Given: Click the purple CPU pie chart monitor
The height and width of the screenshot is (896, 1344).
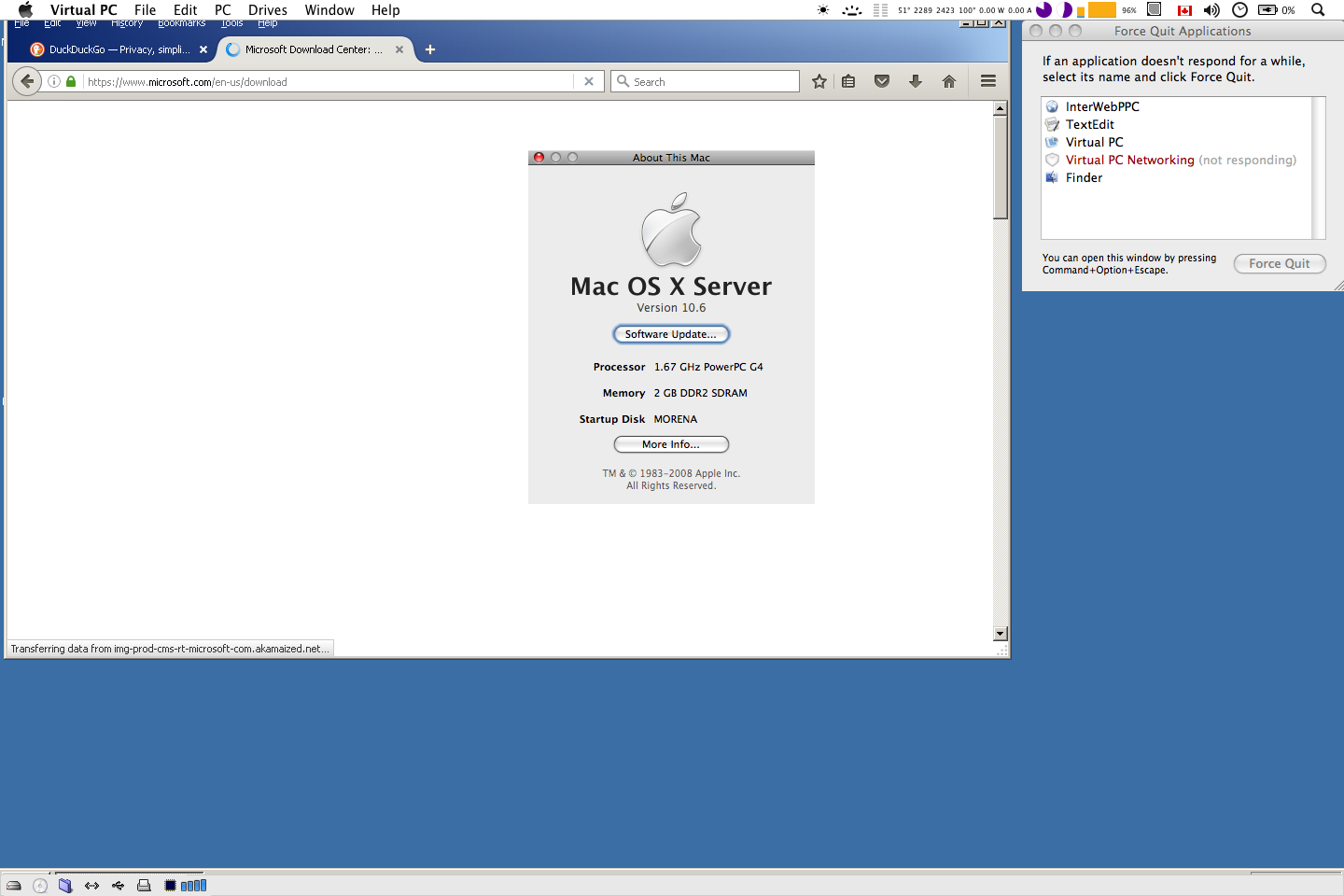Looking at the screenshot, I should tap(1043, 10).
